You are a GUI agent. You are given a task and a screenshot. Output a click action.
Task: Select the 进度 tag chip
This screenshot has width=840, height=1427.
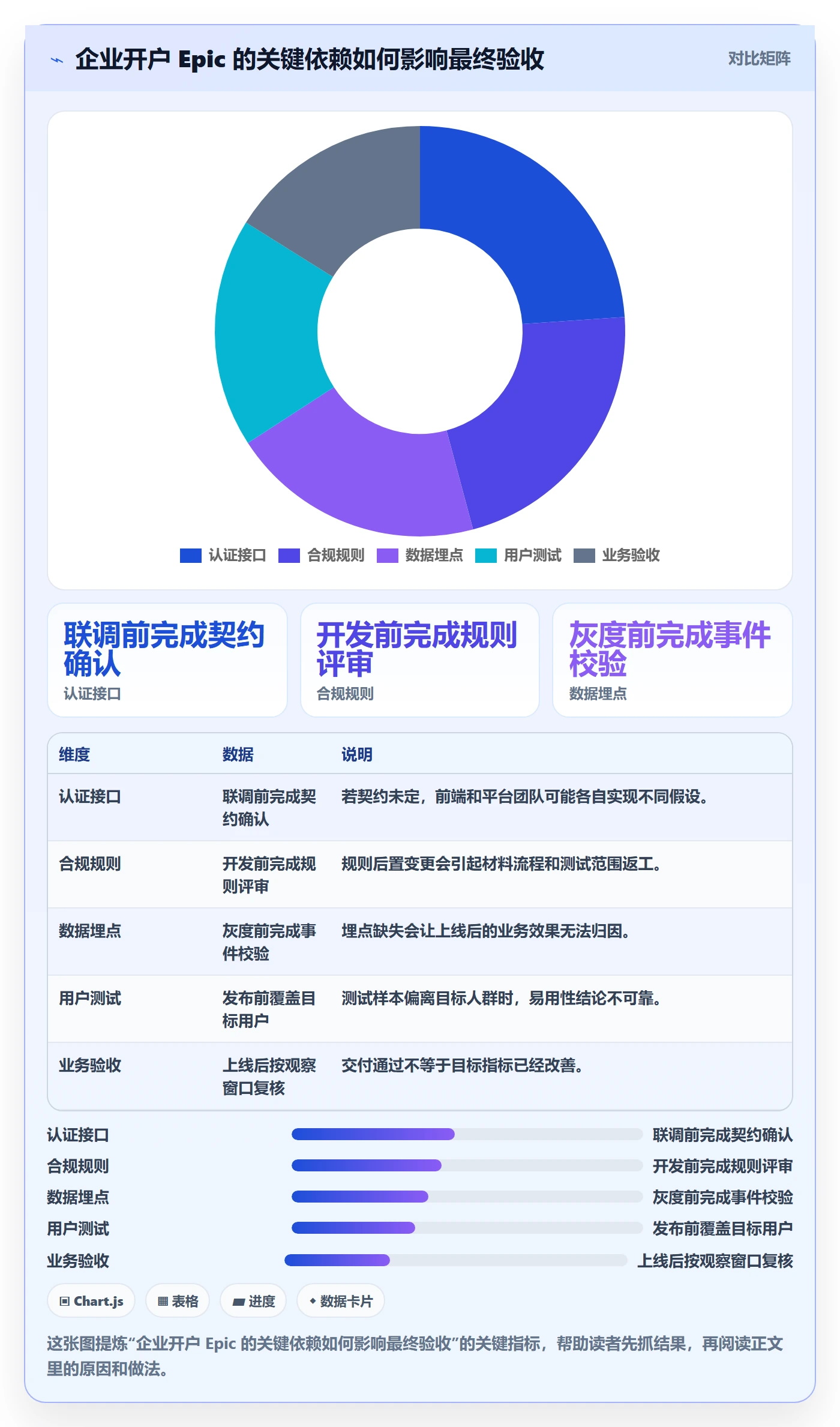click(253, 1301)
